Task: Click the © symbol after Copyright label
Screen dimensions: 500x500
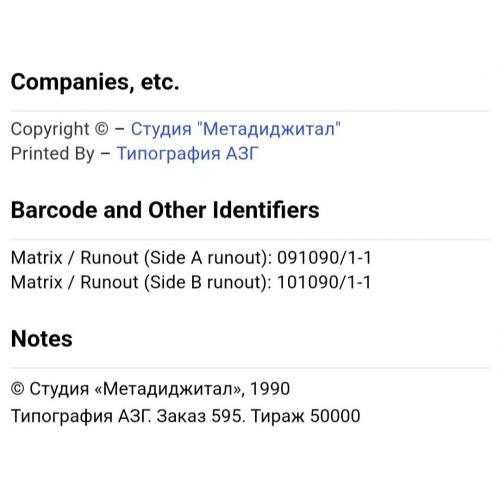Action: pos(102,129)
